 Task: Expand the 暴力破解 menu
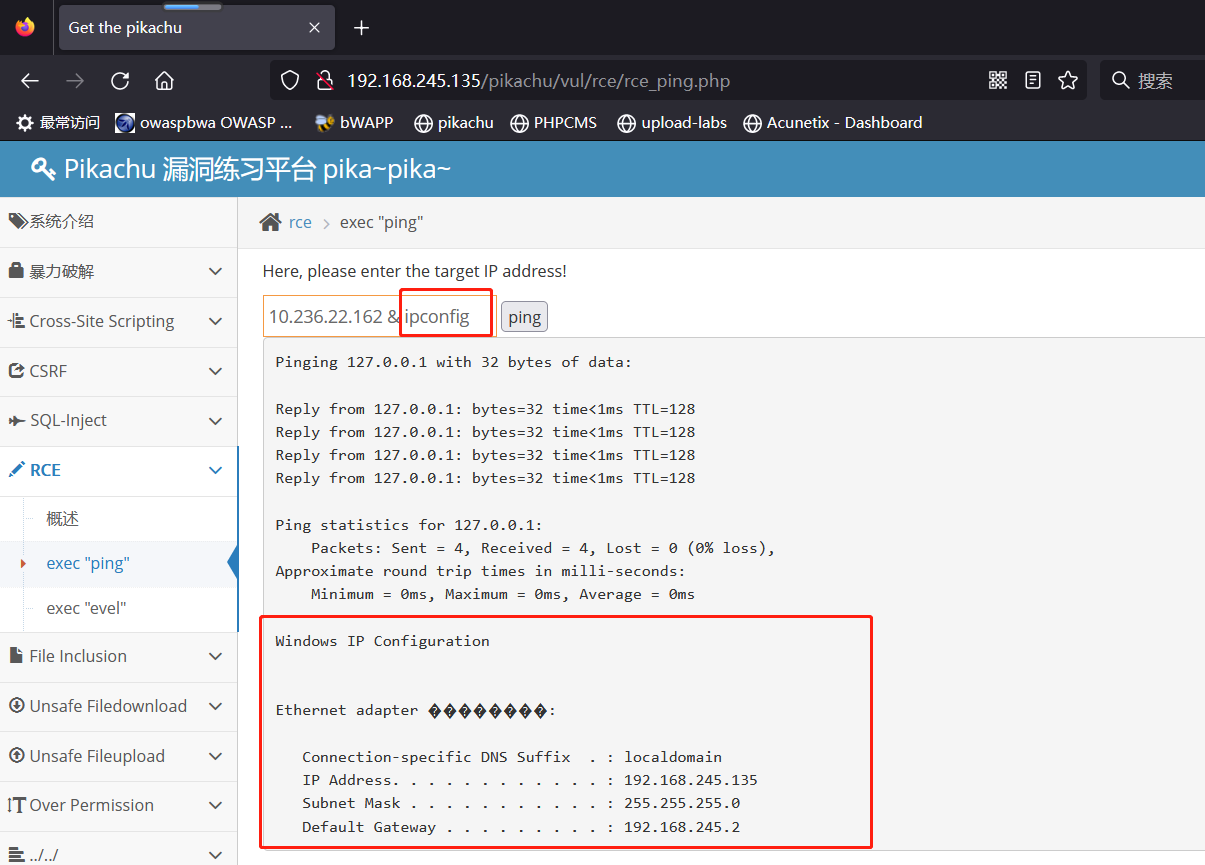119,272
